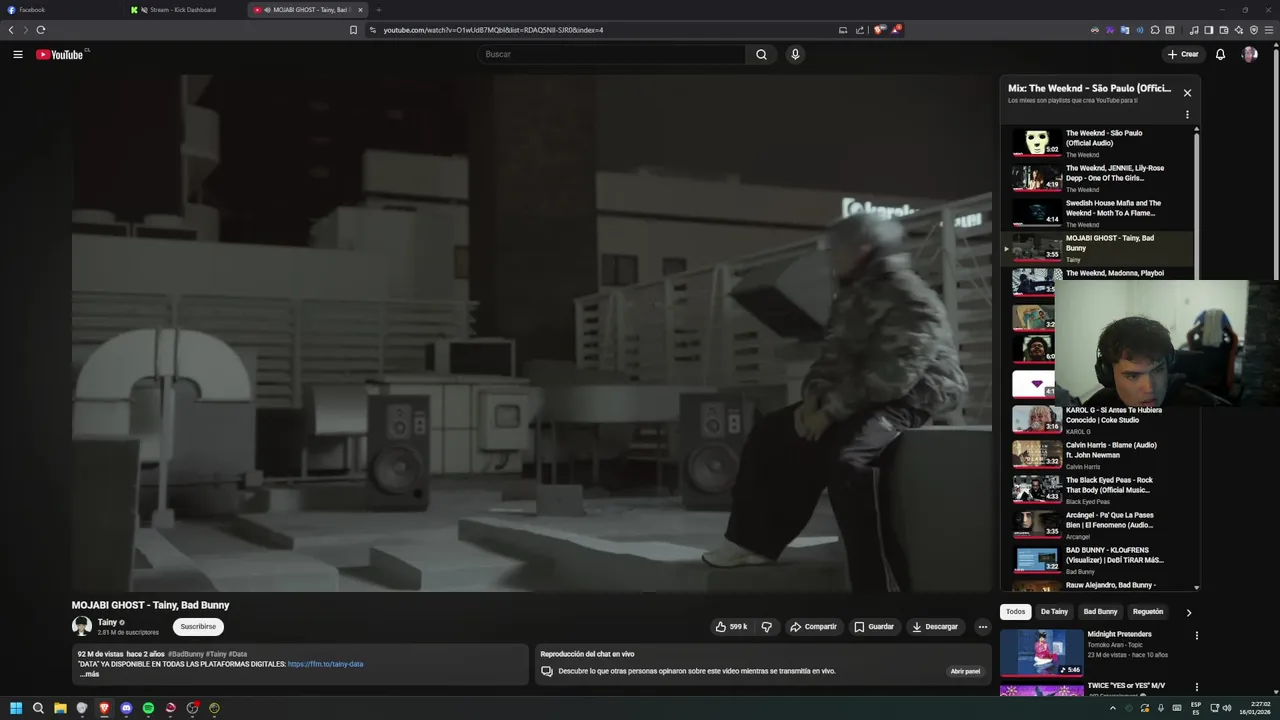Open Brave wallet icon
1280x720 pixels.
coord(1224,30)
